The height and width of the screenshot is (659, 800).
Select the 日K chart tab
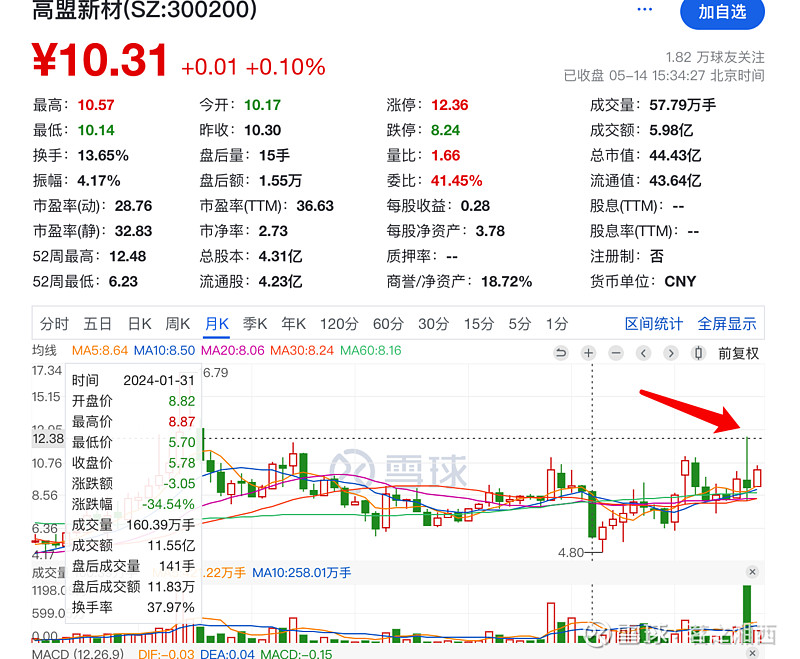pyautogui.click(x=139, y=323)
